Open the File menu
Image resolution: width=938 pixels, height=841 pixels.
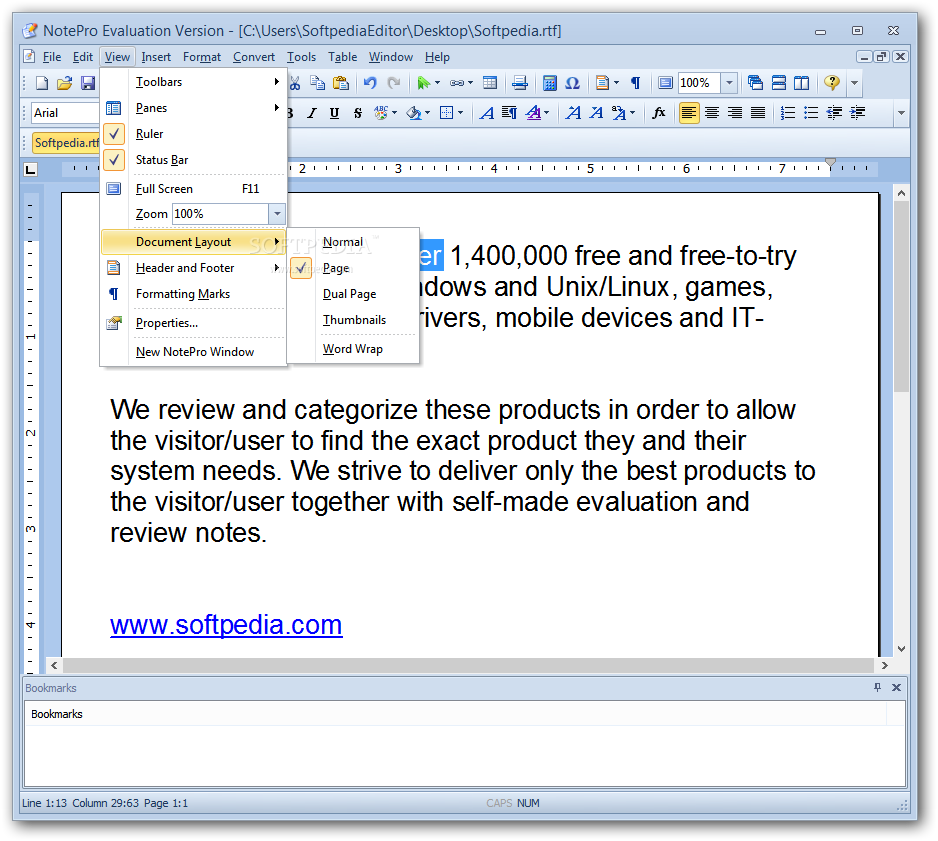tap(51, 57)
